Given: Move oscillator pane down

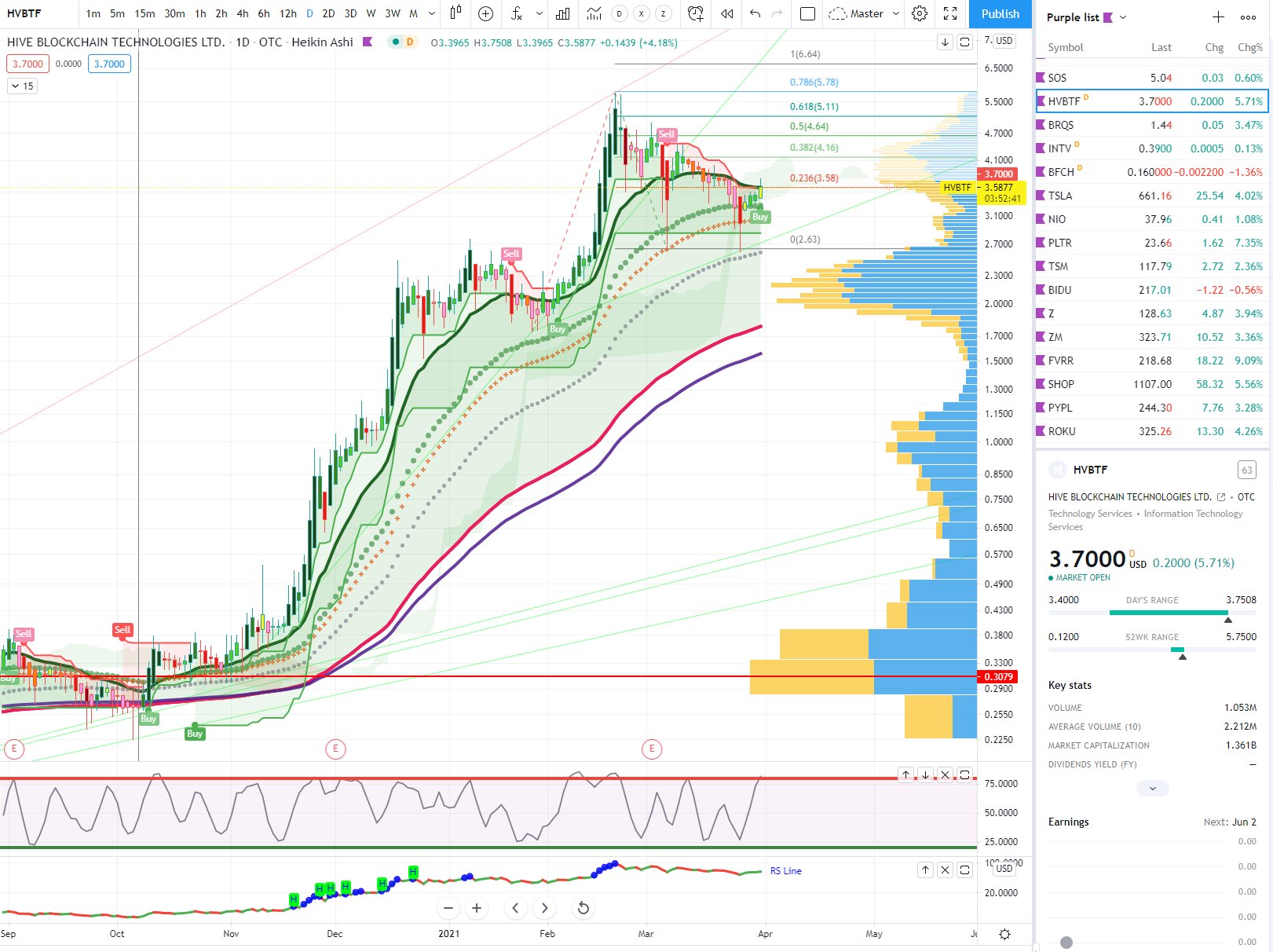Looking at the screenshot, I should 926,774.
